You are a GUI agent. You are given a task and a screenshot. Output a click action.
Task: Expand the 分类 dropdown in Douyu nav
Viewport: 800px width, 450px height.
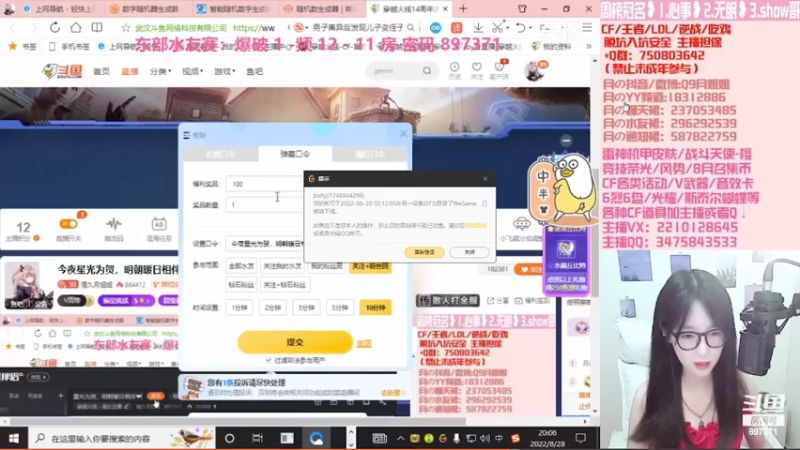tap(160, 71)
